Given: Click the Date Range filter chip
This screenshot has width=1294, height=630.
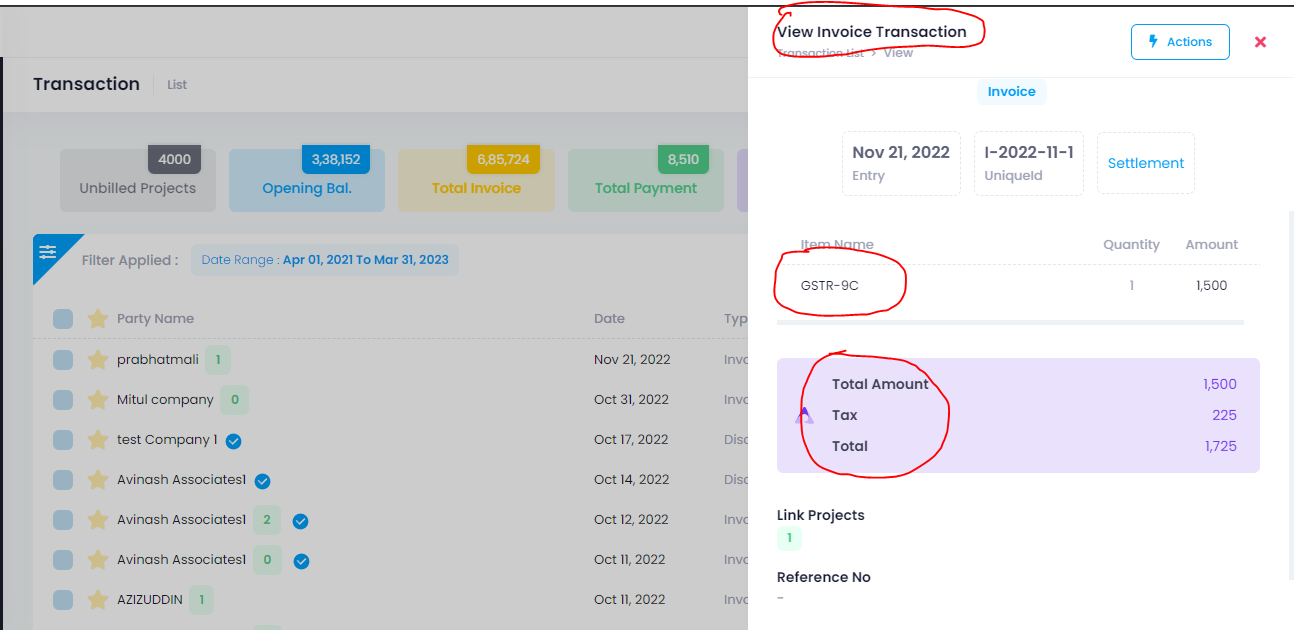Looking at the screenshot, I should click(x=325, y=260).
